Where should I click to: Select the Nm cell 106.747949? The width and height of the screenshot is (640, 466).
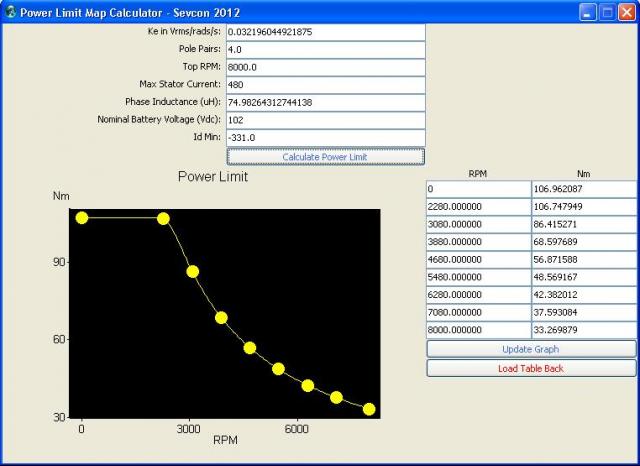click(584, 207)
